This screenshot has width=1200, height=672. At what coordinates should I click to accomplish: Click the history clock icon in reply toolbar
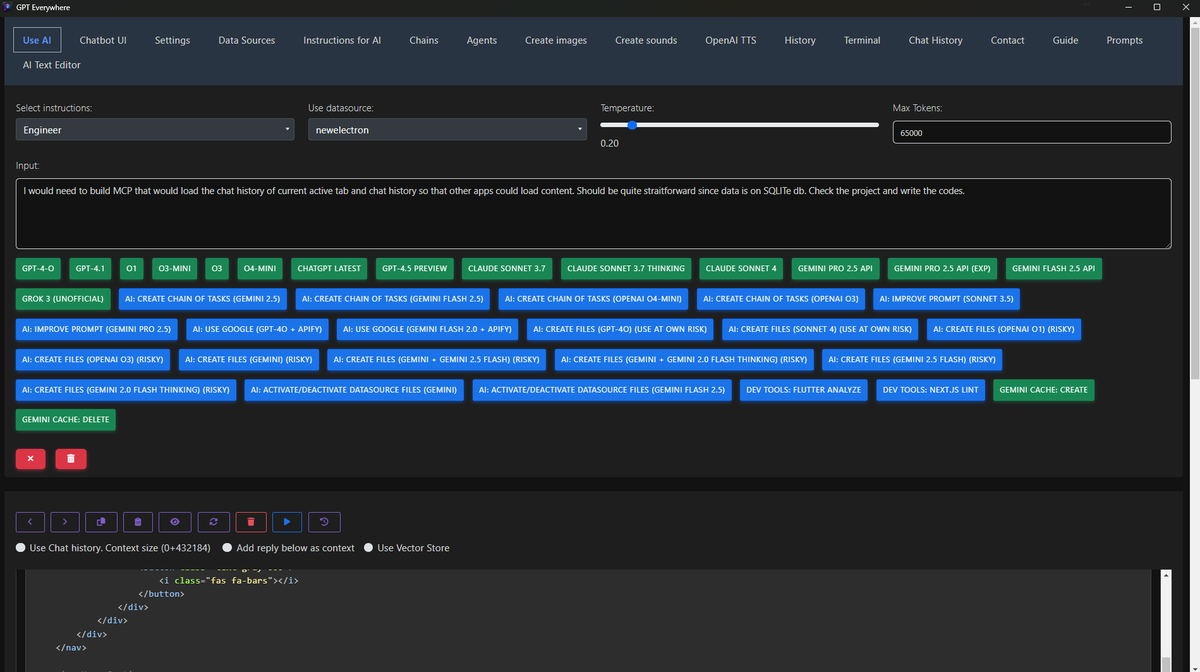(324, 521)
